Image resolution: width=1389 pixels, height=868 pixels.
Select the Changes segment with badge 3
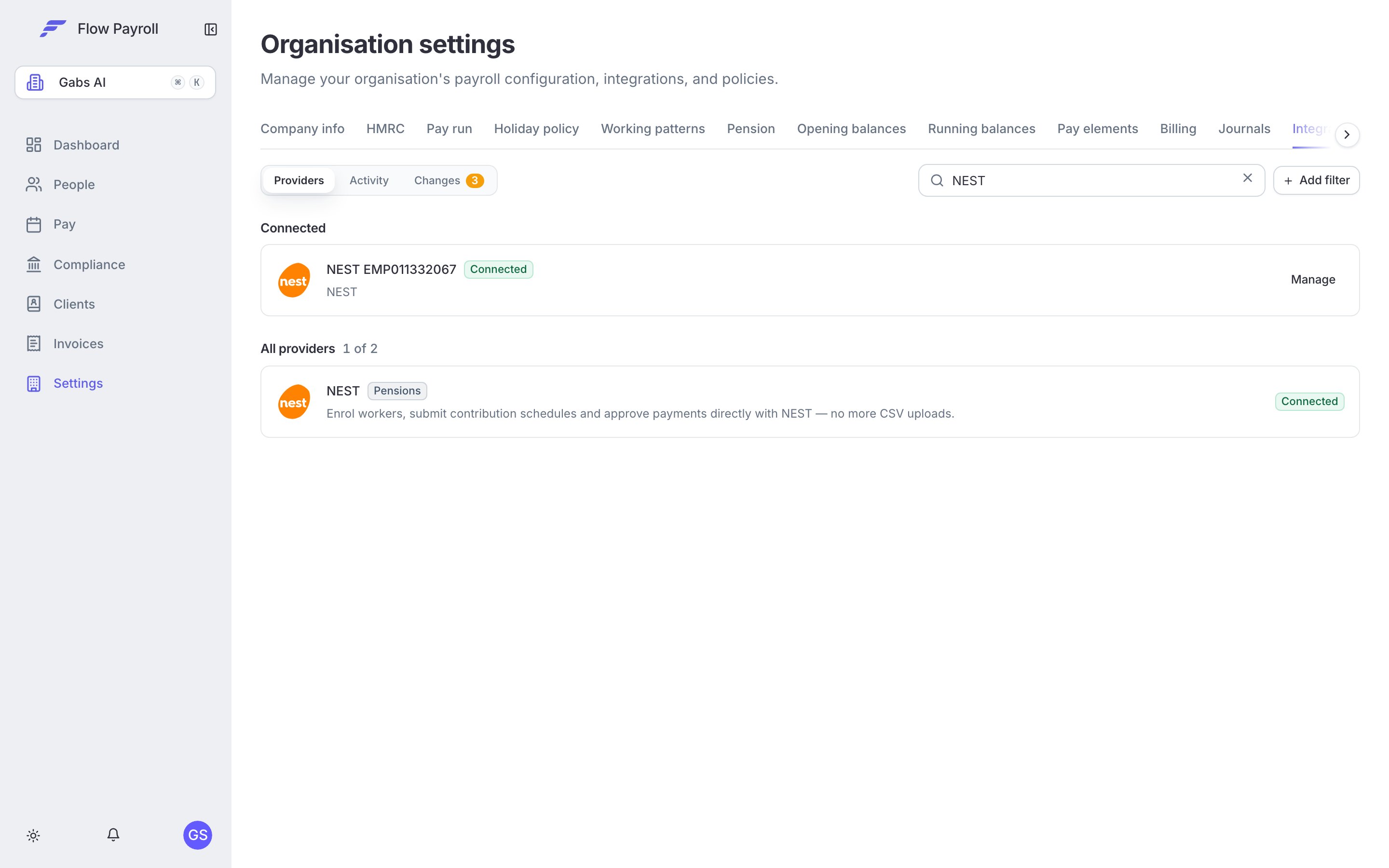click(x=449, y=180)
